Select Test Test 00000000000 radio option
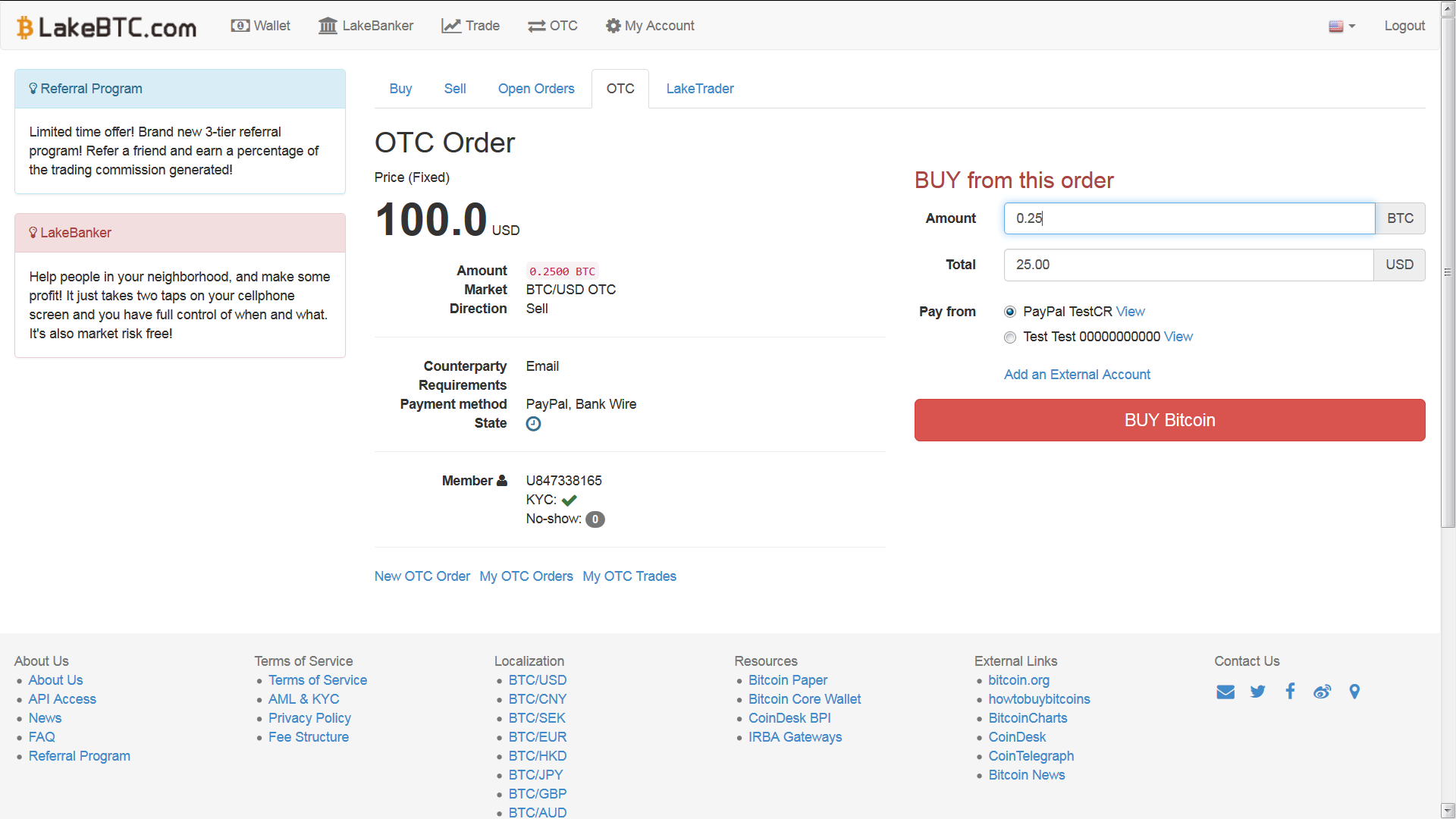The image size is (1456, 819). click(x=1010, y=337)
